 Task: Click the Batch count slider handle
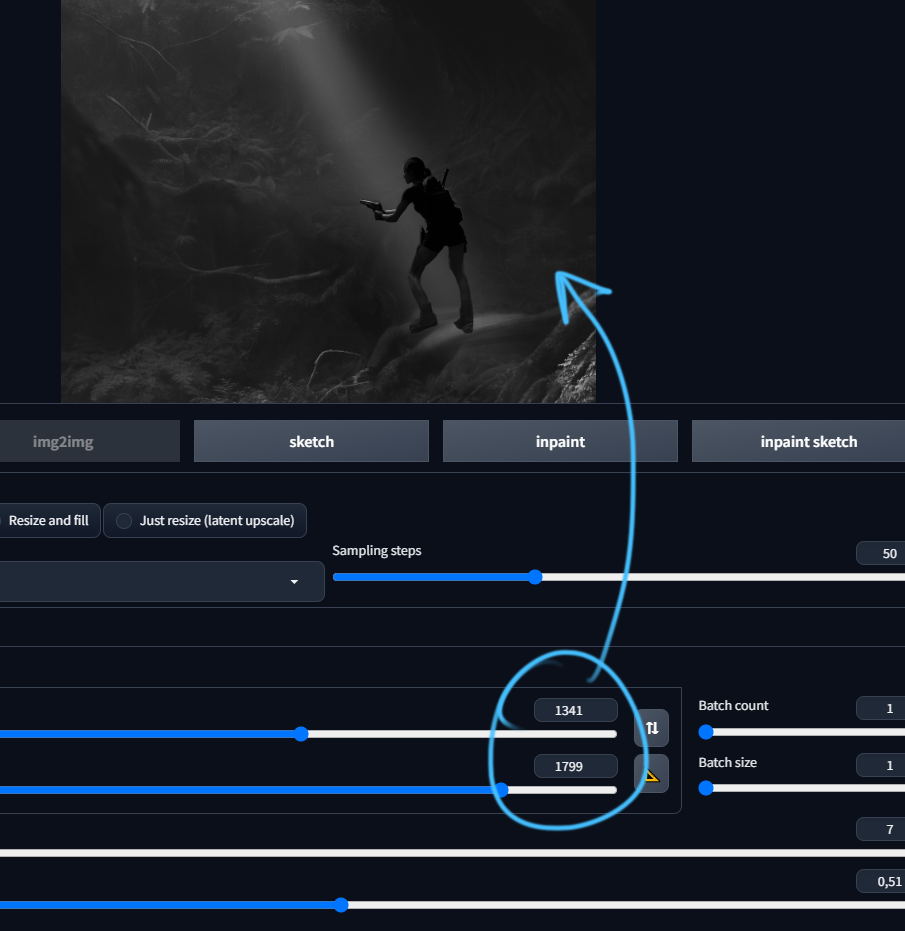pos(705,732)
